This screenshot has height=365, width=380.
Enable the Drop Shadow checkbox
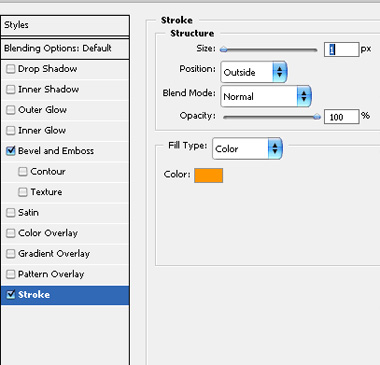[x=11, y=69]
